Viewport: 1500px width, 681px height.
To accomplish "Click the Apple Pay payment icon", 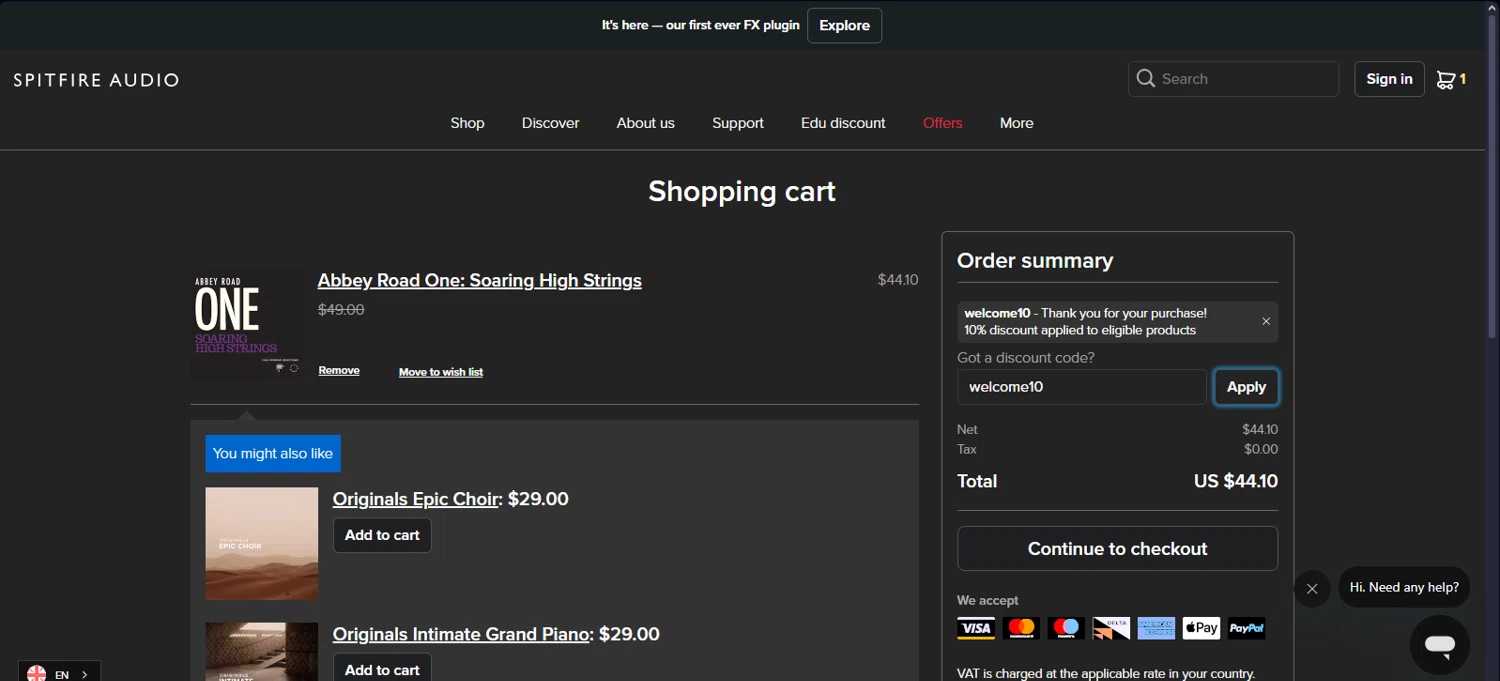I will [x=1201, y=628].
